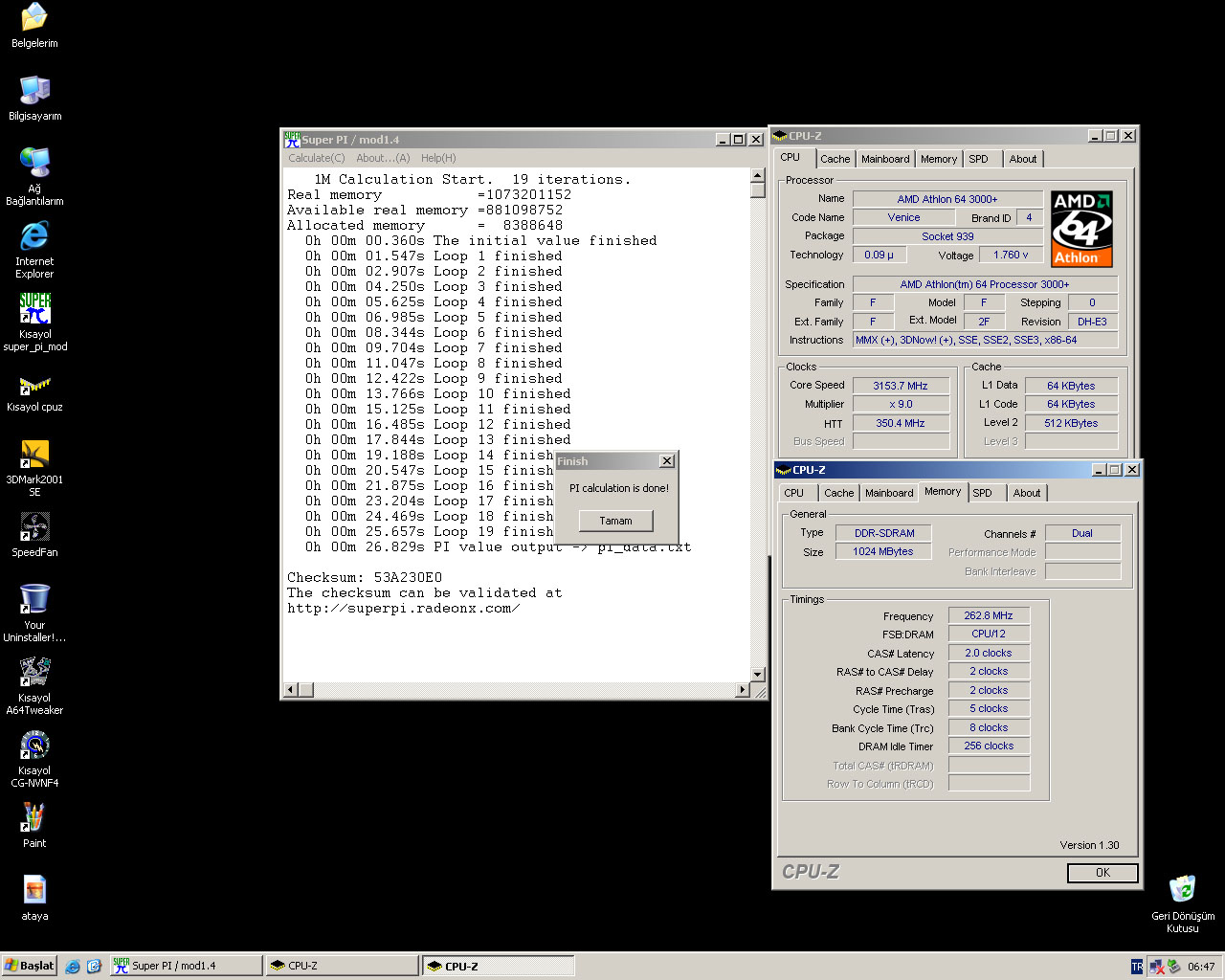
Task: Click the Super PI title bar icon
Action: [x=293, y=139]
